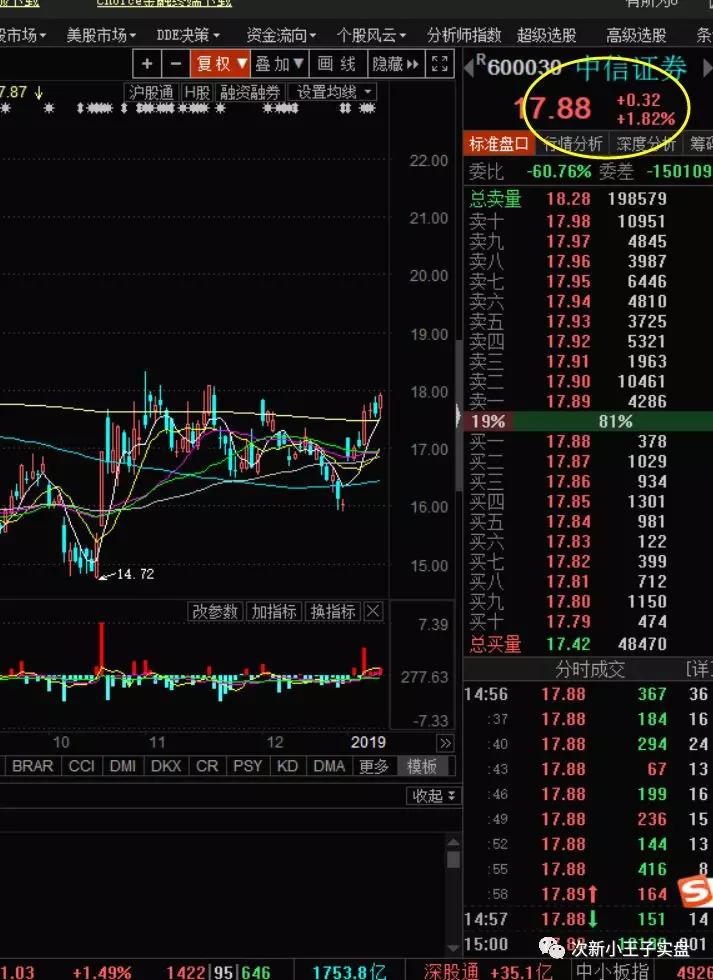The width and height of the screenshot is (713, 980).
Task: Click 改参数 to edit indicator parameters
Action: point(215,611)
